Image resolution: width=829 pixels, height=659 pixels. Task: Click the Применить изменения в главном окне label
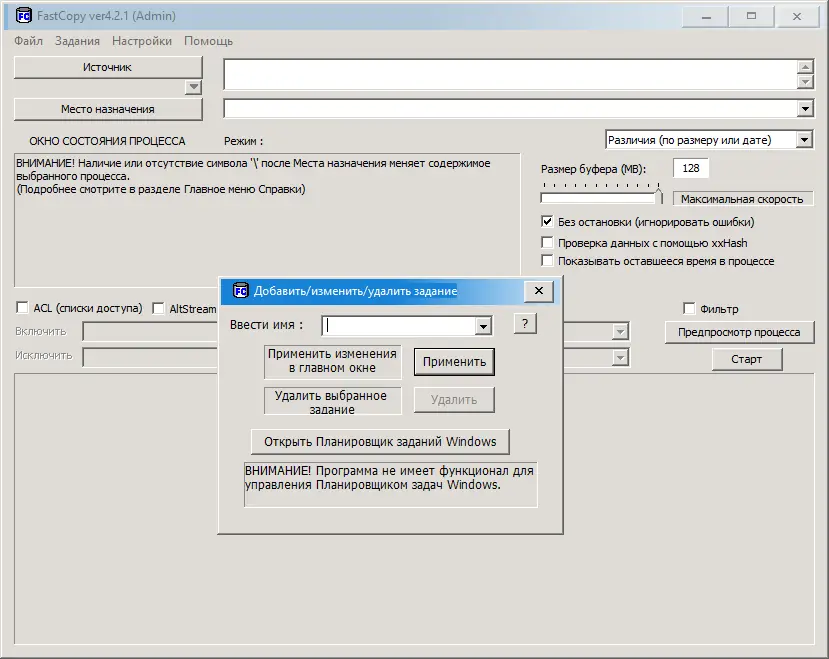(333, 362)
